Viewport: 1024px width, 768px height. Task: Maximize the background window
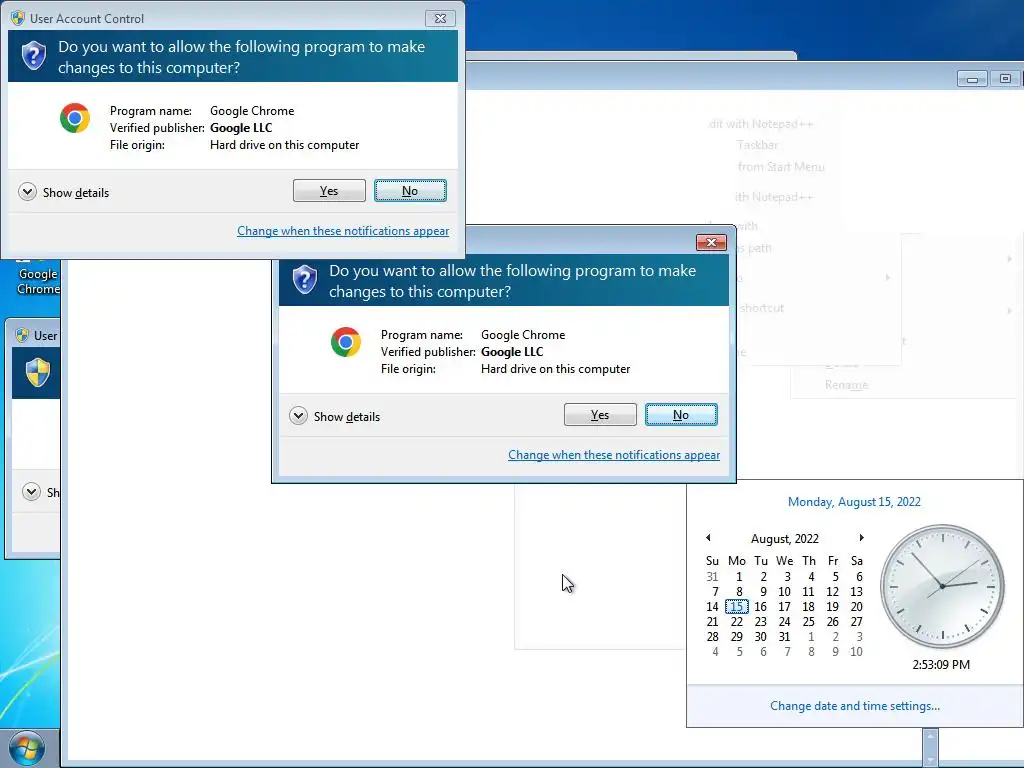(1005, 79)
